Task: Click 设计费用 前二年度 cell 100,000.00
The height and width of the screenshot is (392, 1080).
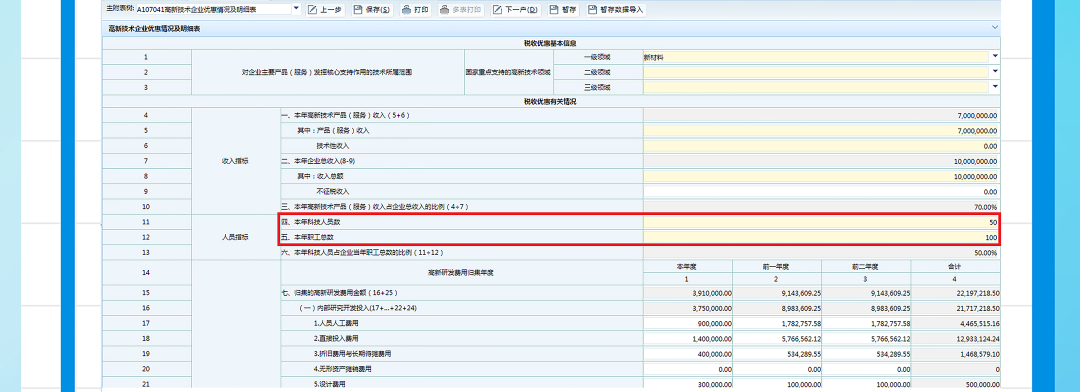Action: tap(866, 384)
